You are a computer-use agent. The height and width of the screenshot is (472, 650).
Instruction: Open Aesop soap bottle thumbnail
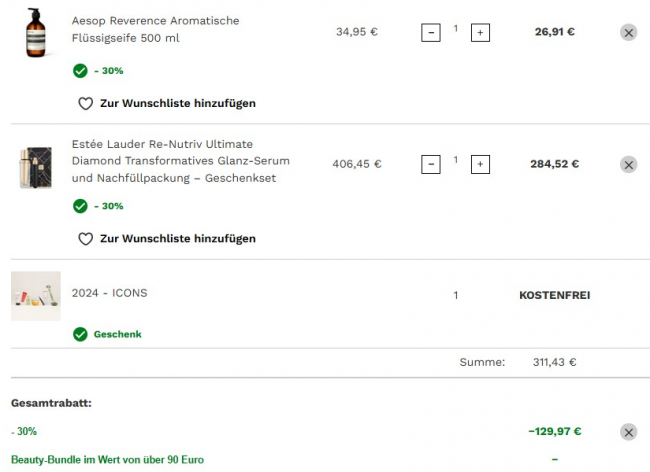pyautogui.click(x=36, y=33)
